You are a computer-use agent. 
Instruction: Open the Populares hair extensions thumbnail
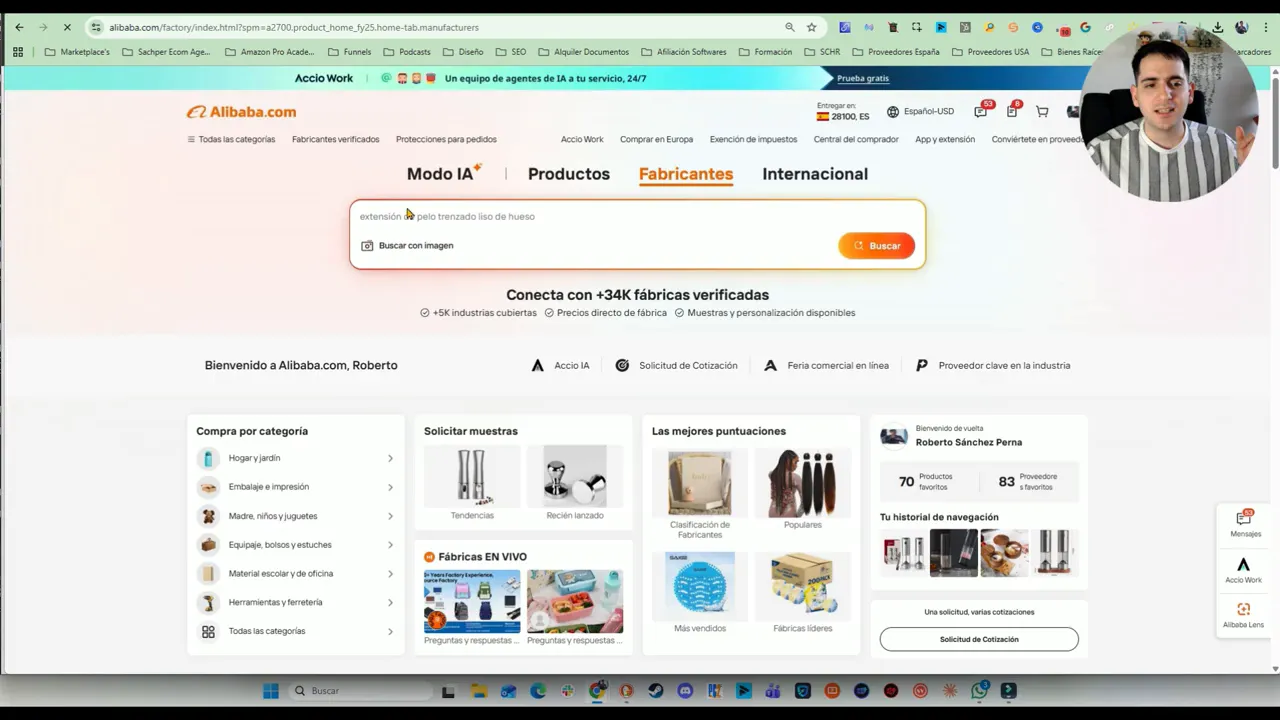coord(803,483)
